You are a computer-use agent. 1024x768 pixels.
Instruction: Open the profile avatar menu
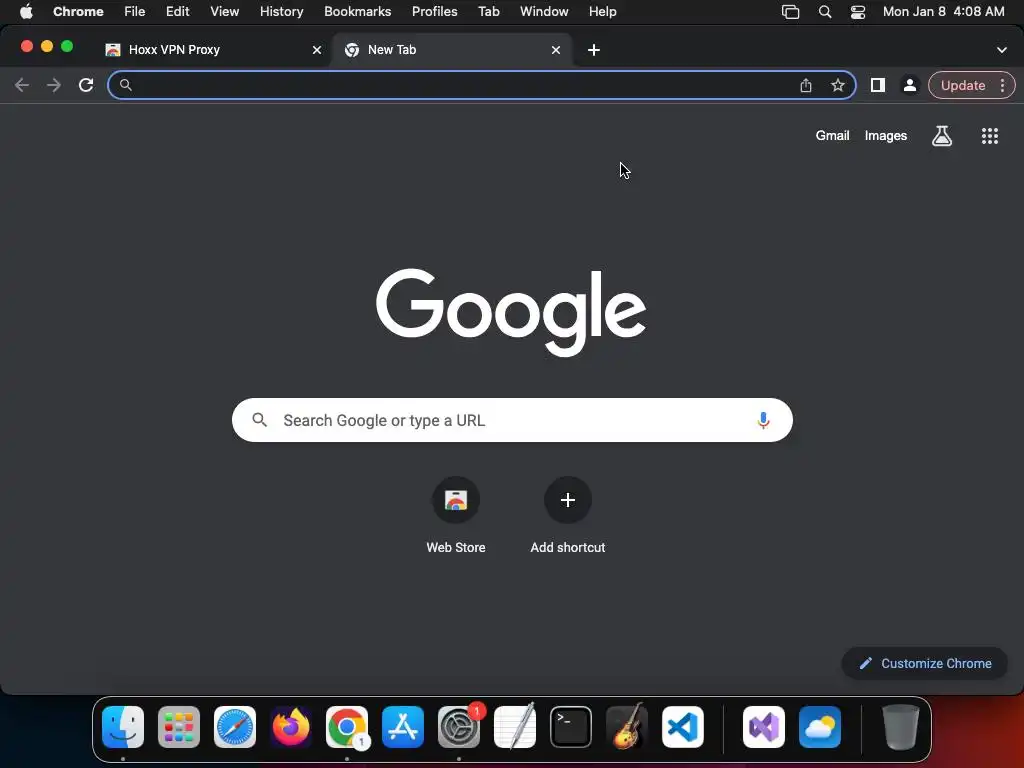910,85
